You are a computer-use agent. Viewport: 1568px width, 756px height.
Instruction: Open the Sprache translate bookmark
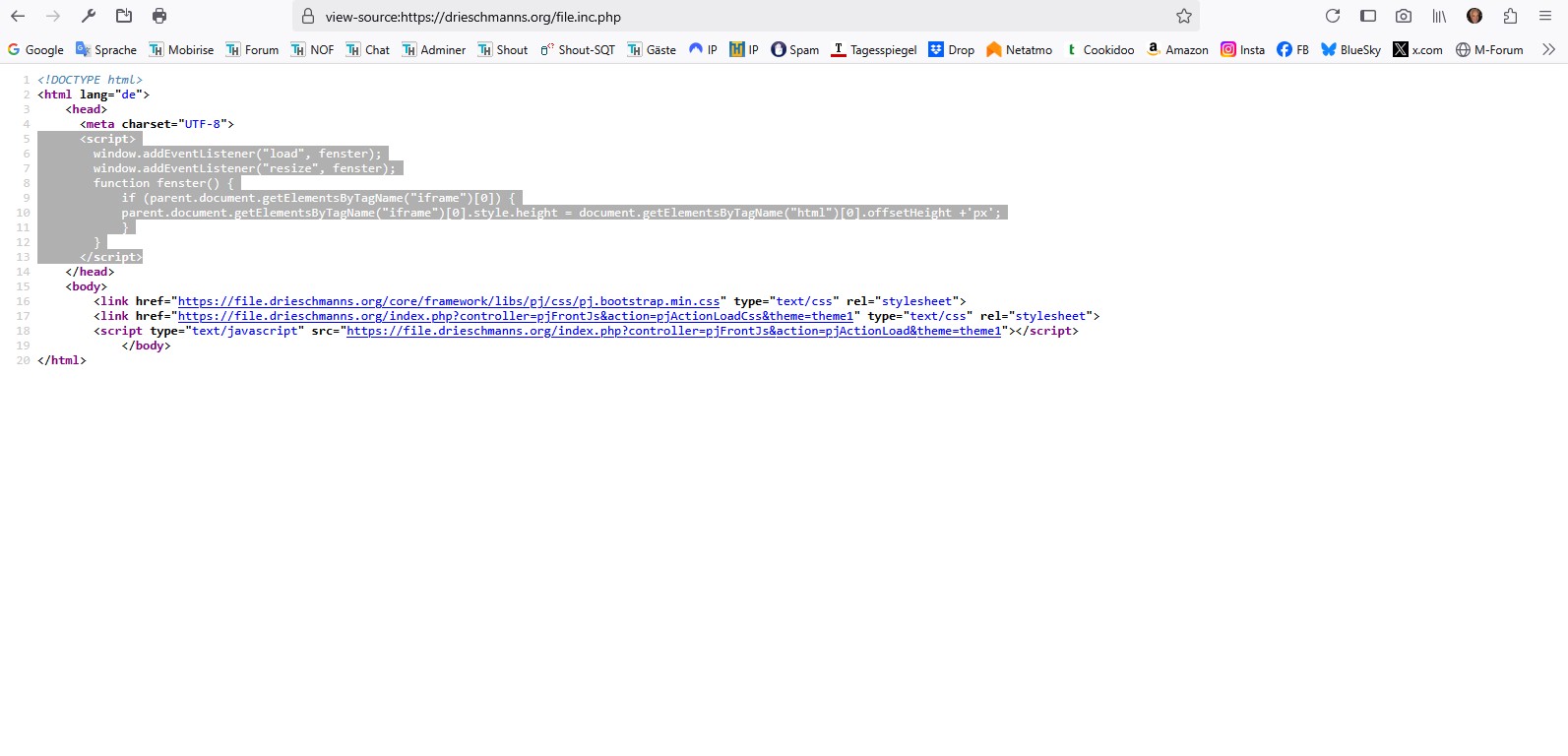(106, 49)
